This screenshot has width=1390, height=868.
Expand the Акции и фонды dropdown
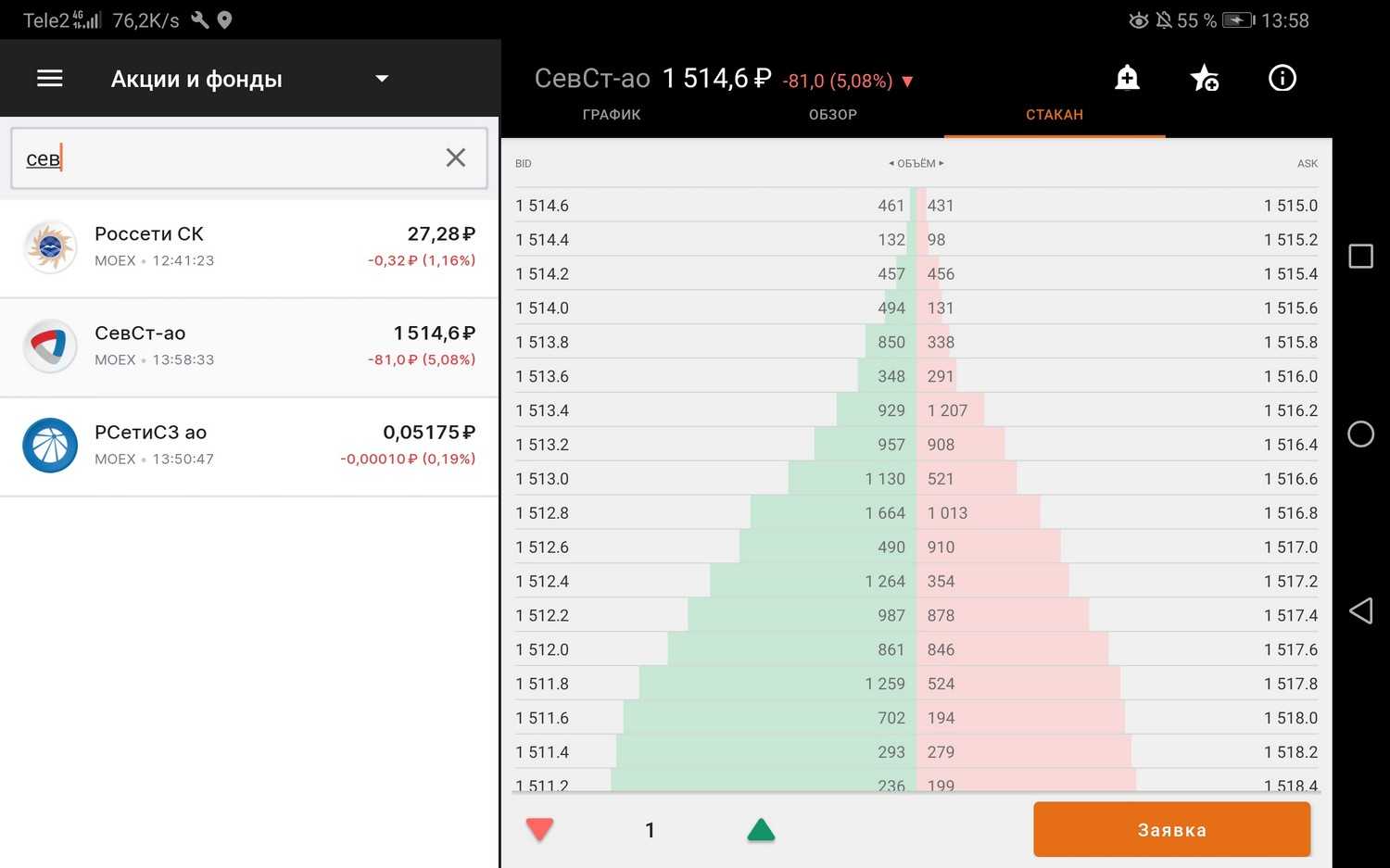tap(381, 79)
